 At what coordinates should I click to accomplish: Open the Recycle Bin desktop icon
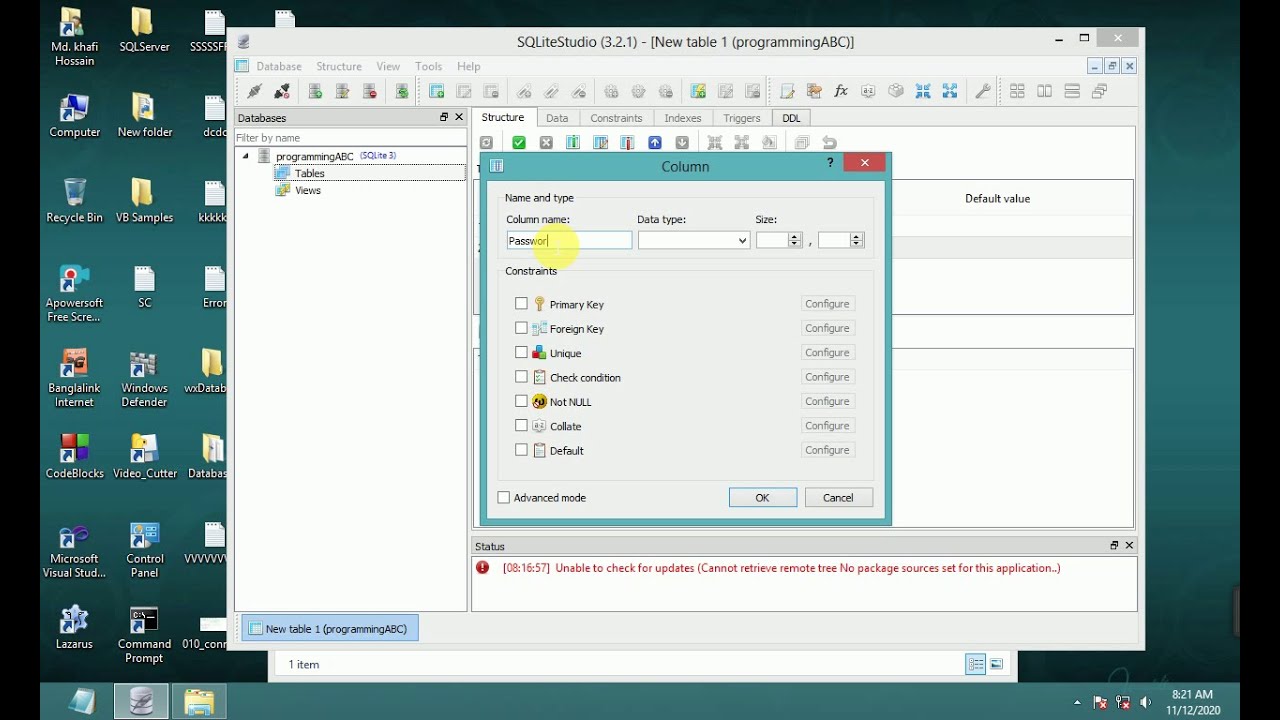pos(74,200)
